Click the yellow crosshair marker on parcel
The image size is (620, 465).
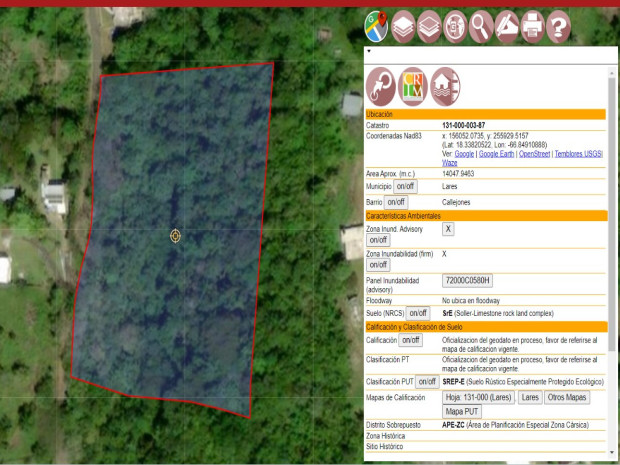click(176, 236)
